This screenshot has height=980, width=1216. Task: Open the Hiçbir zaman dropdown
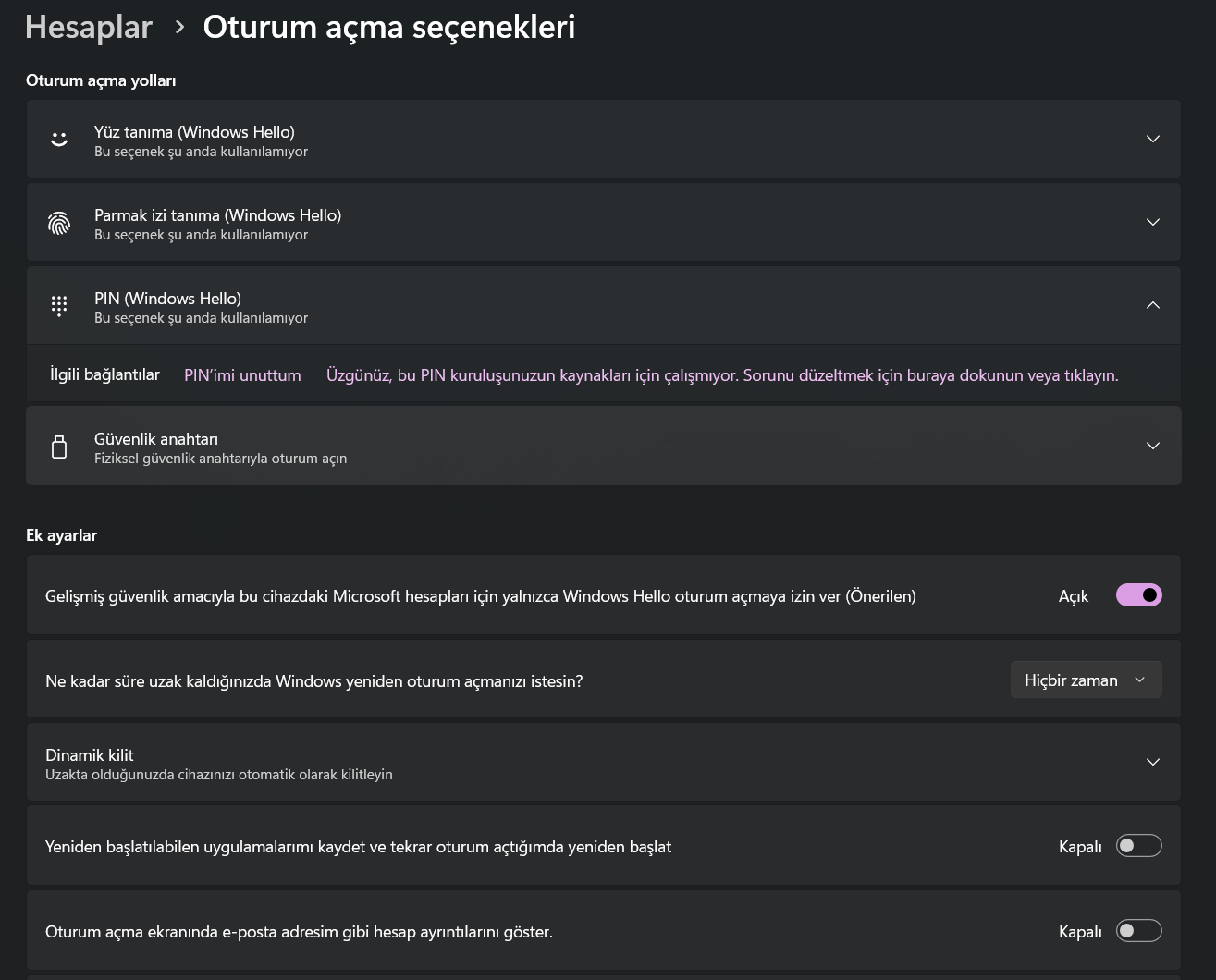tap(1086, 680)
